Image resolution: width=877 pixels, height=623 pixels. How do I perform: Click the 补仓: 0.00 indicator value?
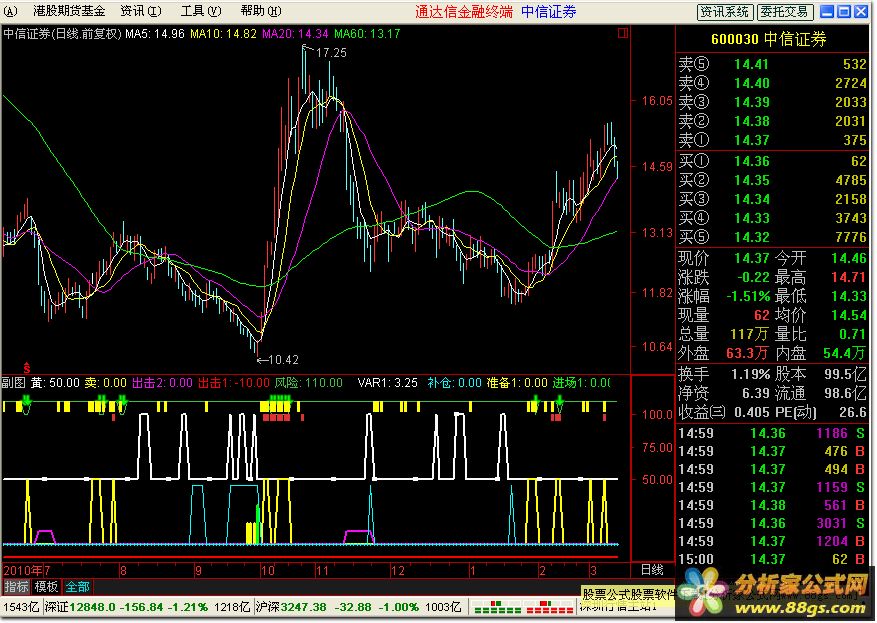[x=454, y=383]
